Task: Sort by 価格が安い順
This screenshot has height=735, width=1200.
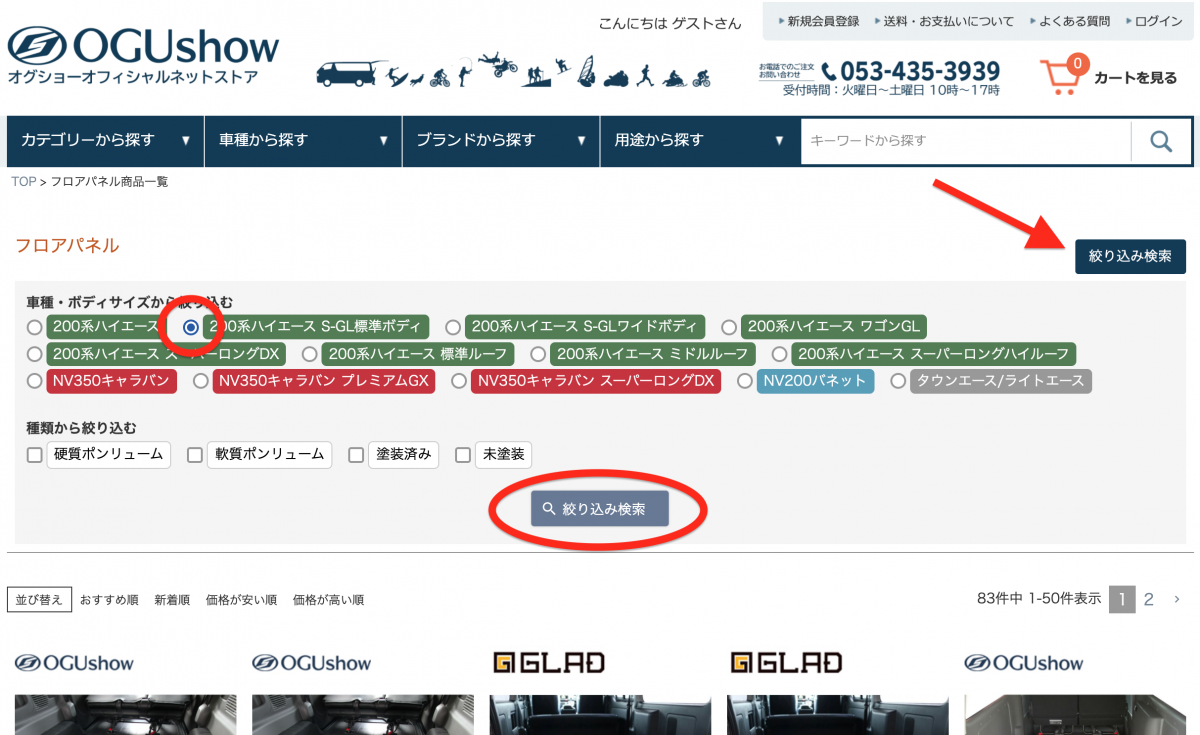Action: 241,600
